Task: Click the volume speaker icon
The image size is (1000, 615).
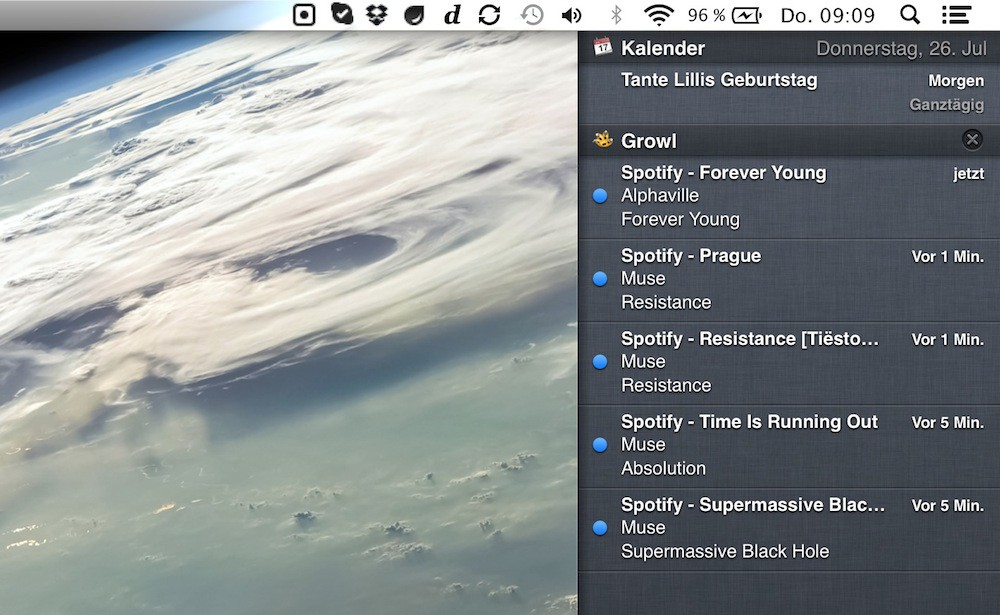Action: (571, 15)
